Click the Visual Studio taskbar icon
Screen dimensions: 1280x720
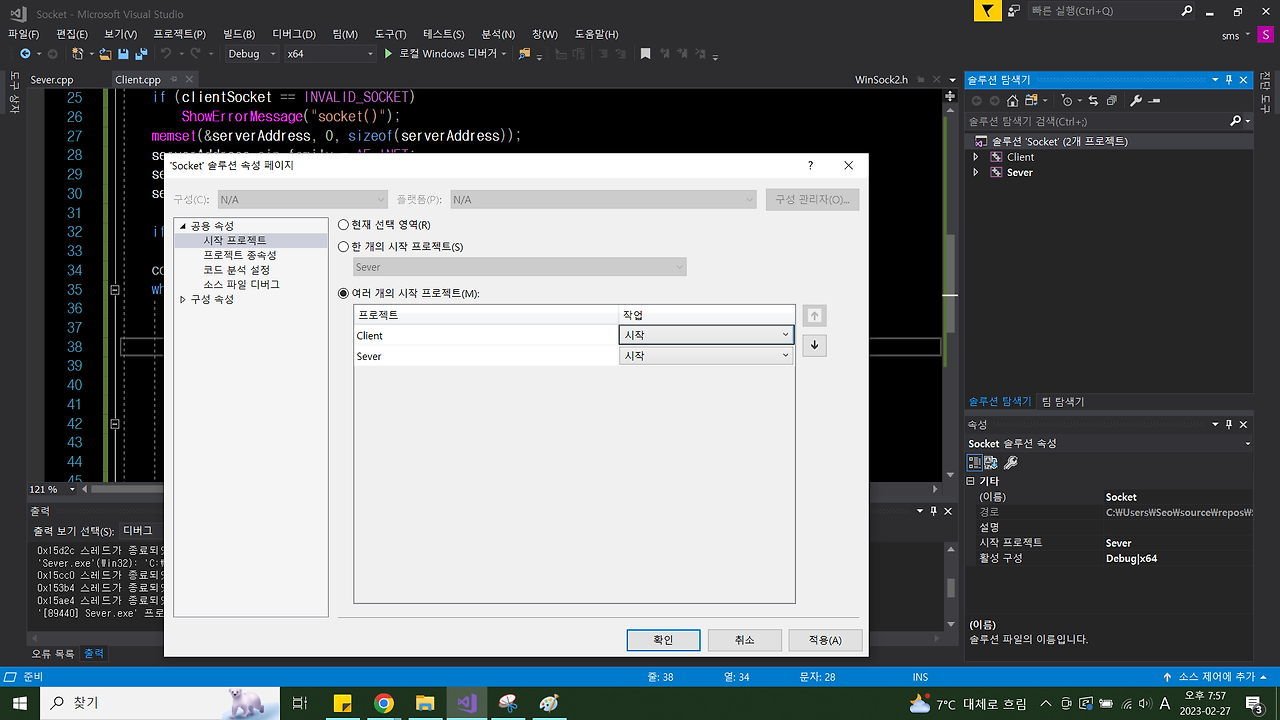466,703
